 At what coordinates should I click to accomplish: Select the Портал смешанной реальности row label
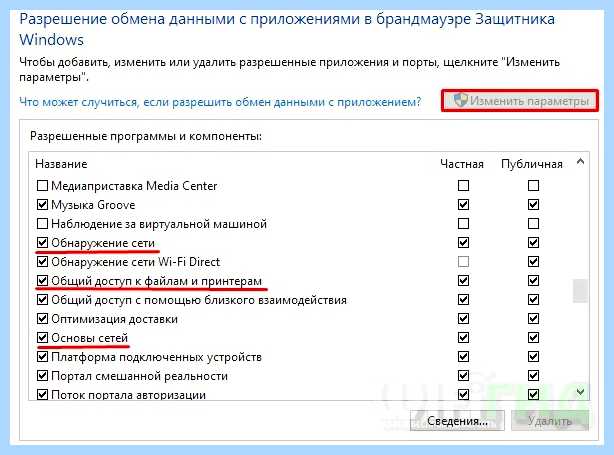139,376
